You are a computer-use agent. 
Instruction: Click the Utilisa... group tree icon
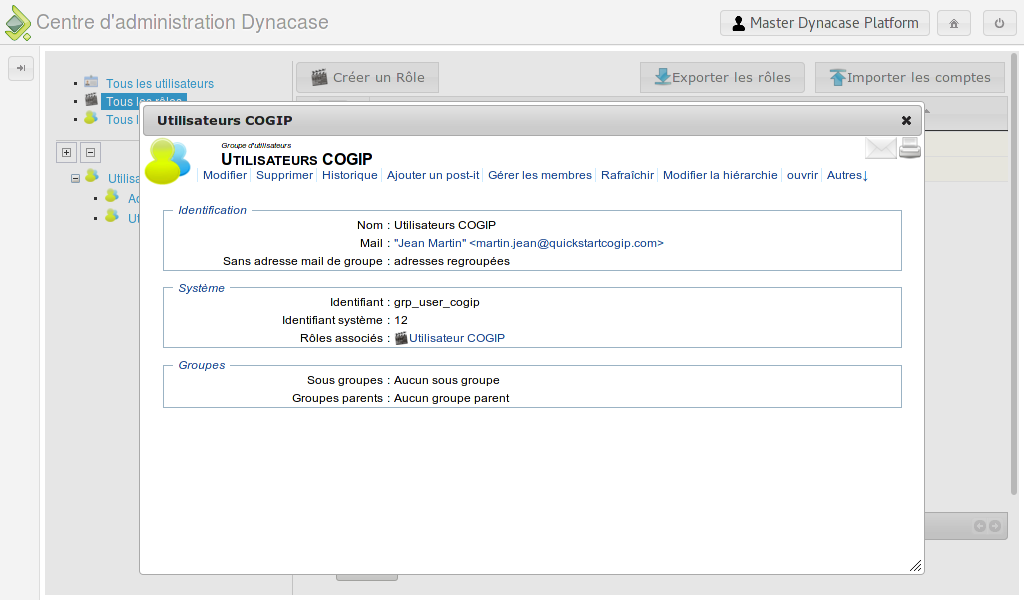tap(92, 176)
